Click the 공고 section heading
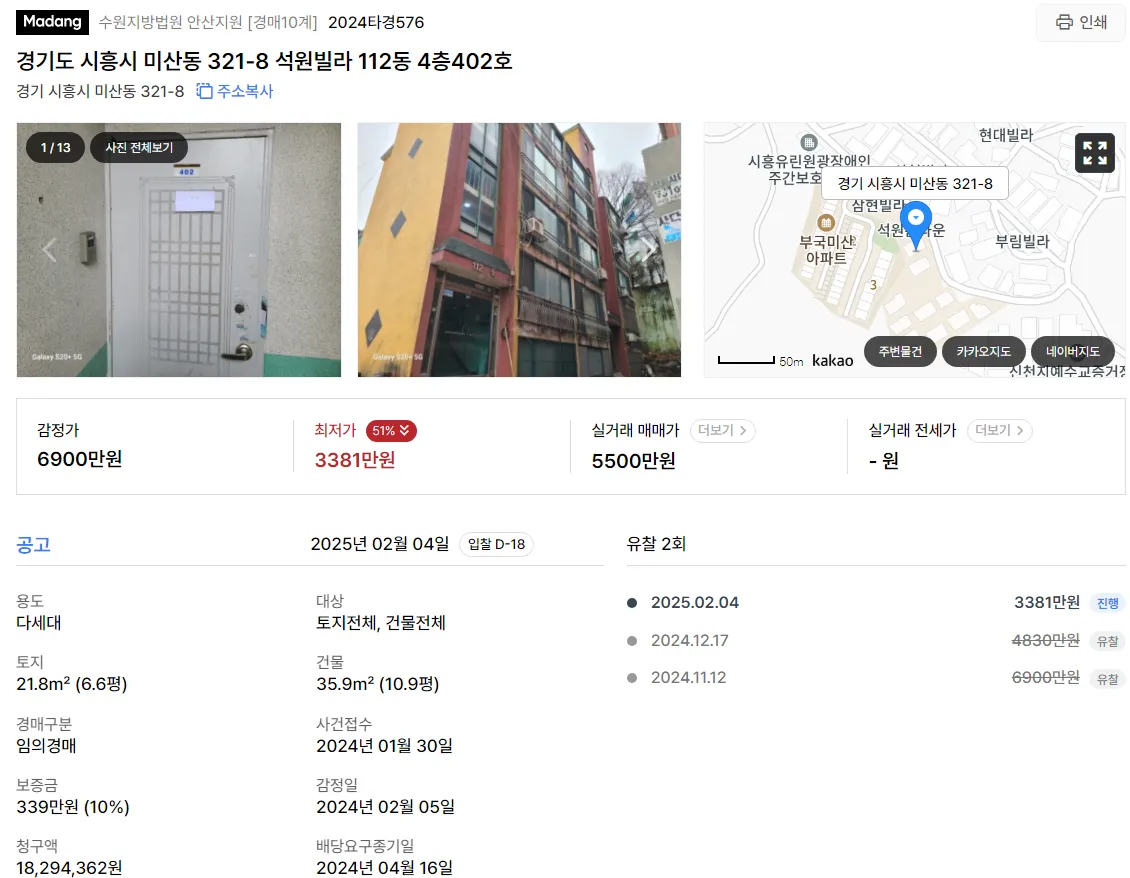 (x=33, y=544)
